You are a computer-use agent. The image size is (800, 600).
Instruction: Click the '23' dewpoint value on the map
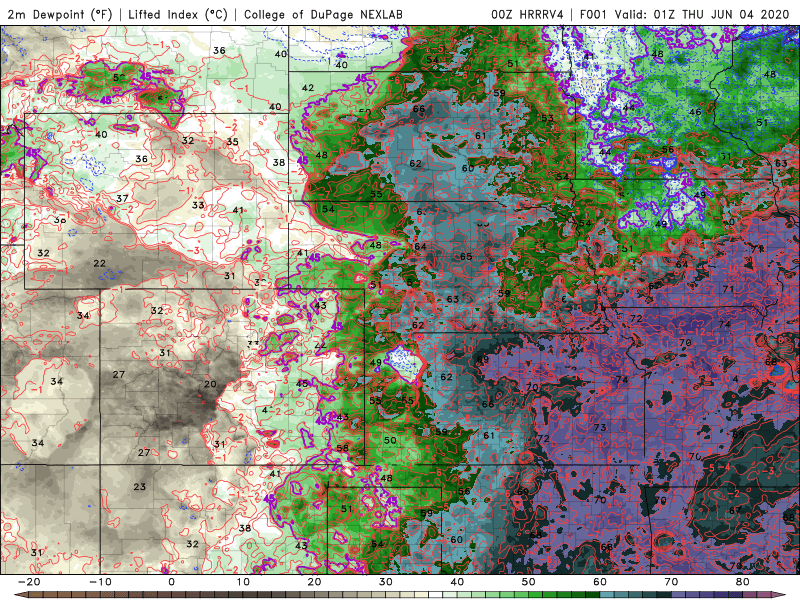click(139, 487)
